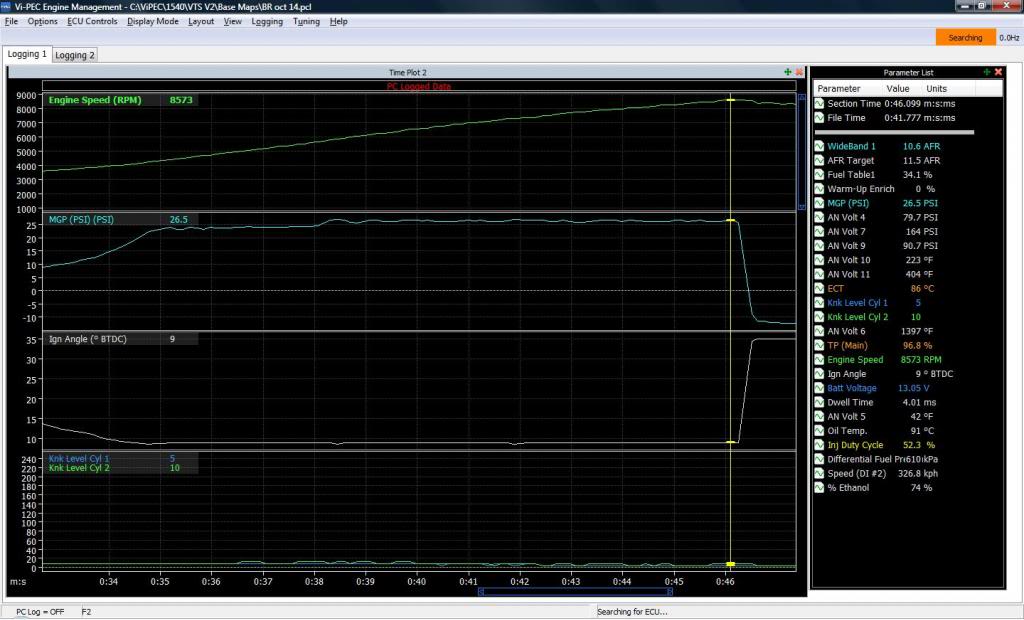Open the Help menu
This screenshot has width=1024, height=620.
click(338, 22)
